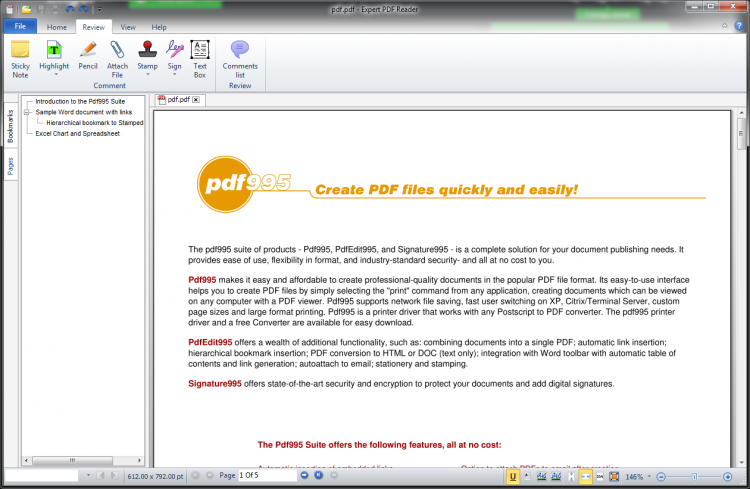
Task: Click the single page layout icon in status bar
Action: pyautogui.click(x=527, y=477)
